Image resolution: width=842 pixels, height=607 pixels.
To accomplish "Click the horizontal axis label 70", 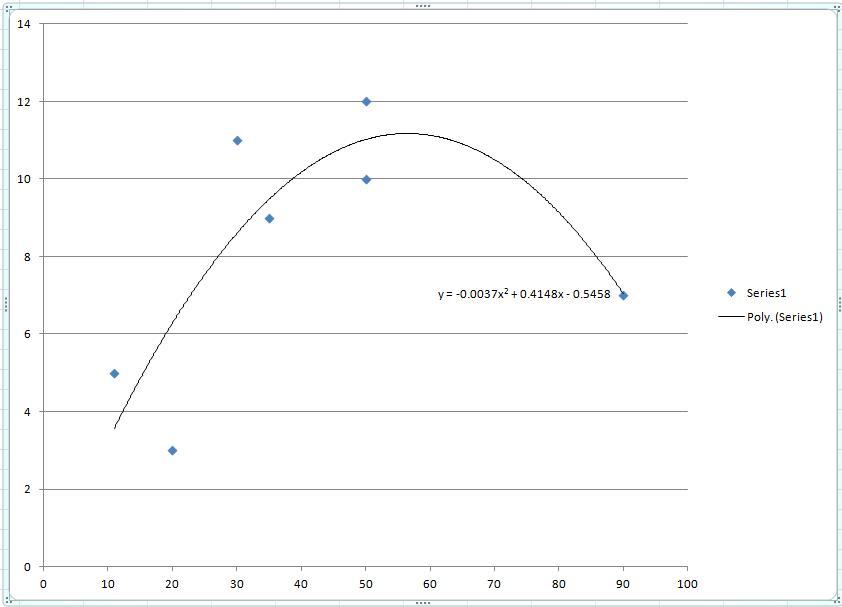I will coord(494,584).
